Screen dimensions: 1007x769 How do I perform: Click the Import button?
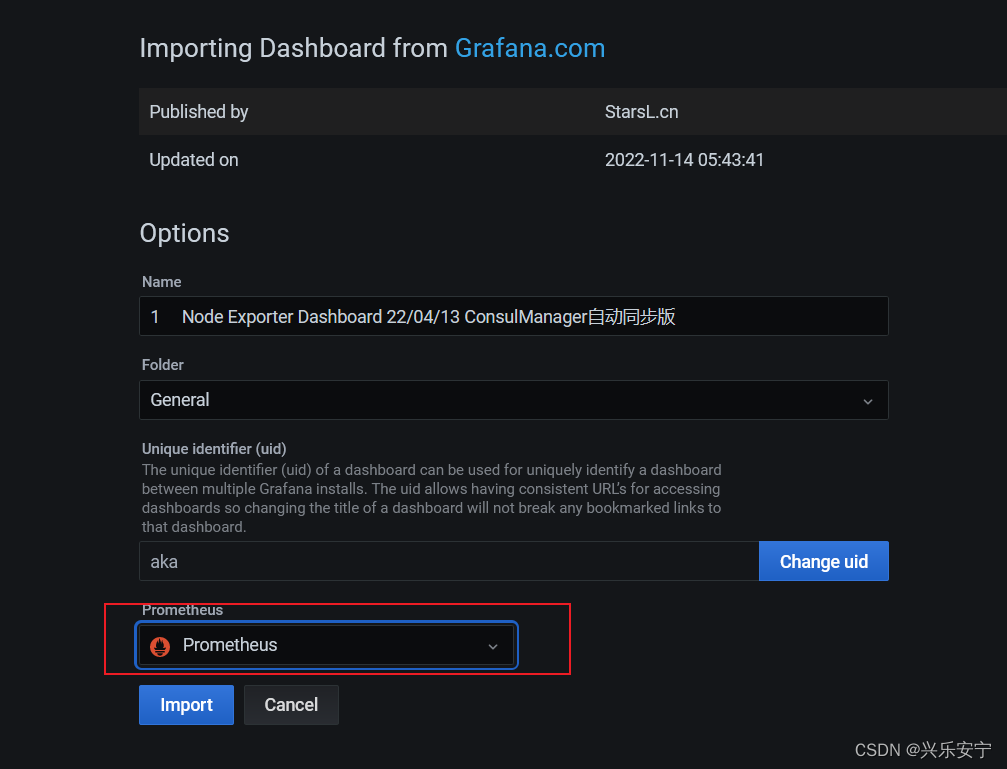pyautogui.click(x=186, y=705)
